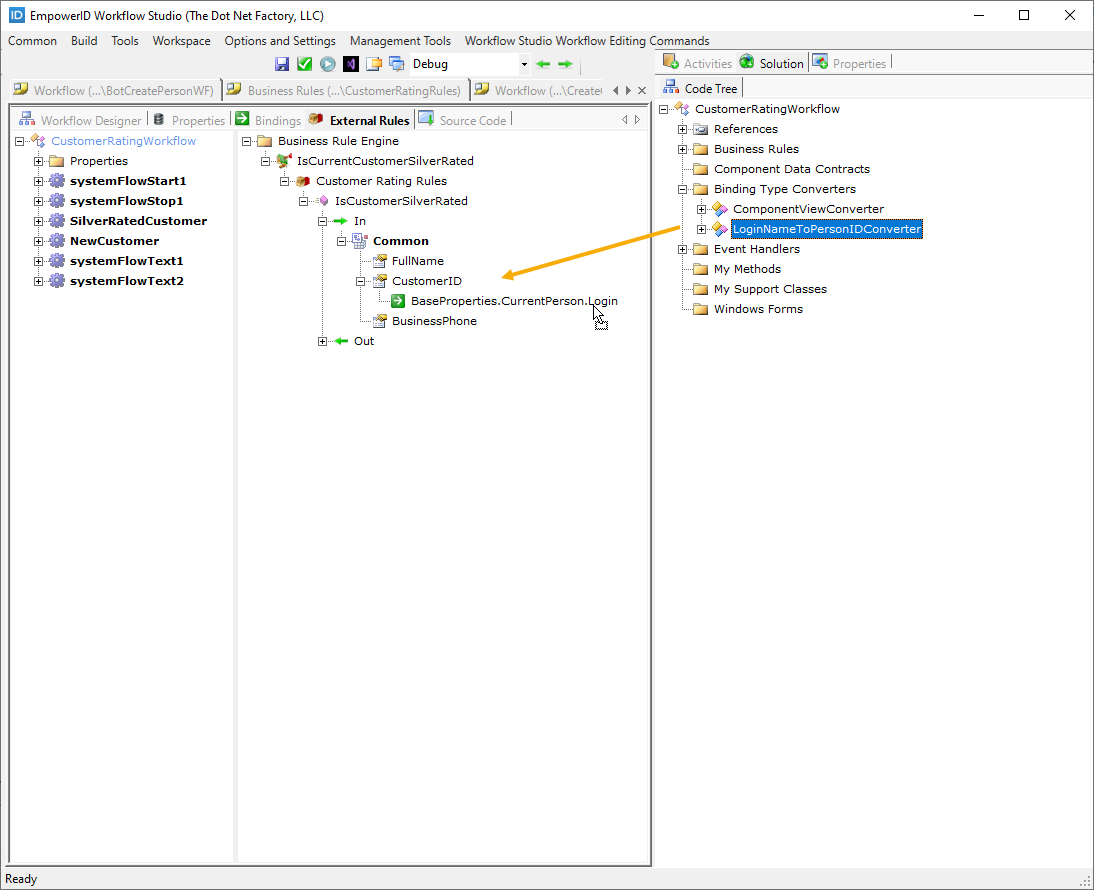Viewport: 1094px width, 890px height.
Task: Collapse Binding Type Converters folder
Action: pyautogui.click(x=682, y=189)
